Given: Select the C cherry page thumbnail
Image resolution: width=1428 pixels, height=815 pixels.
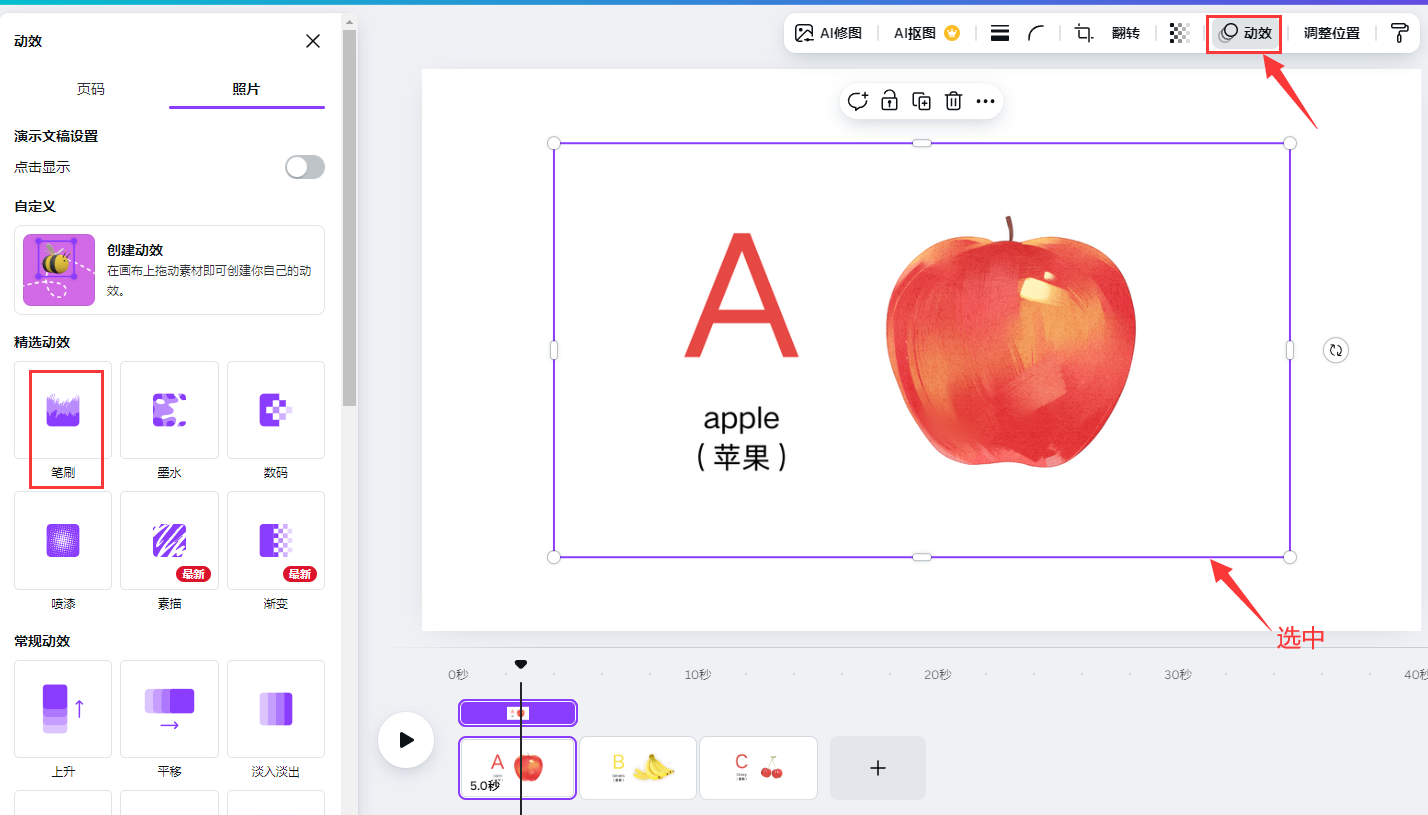Looking at the screenshot, I should point(758,768).
